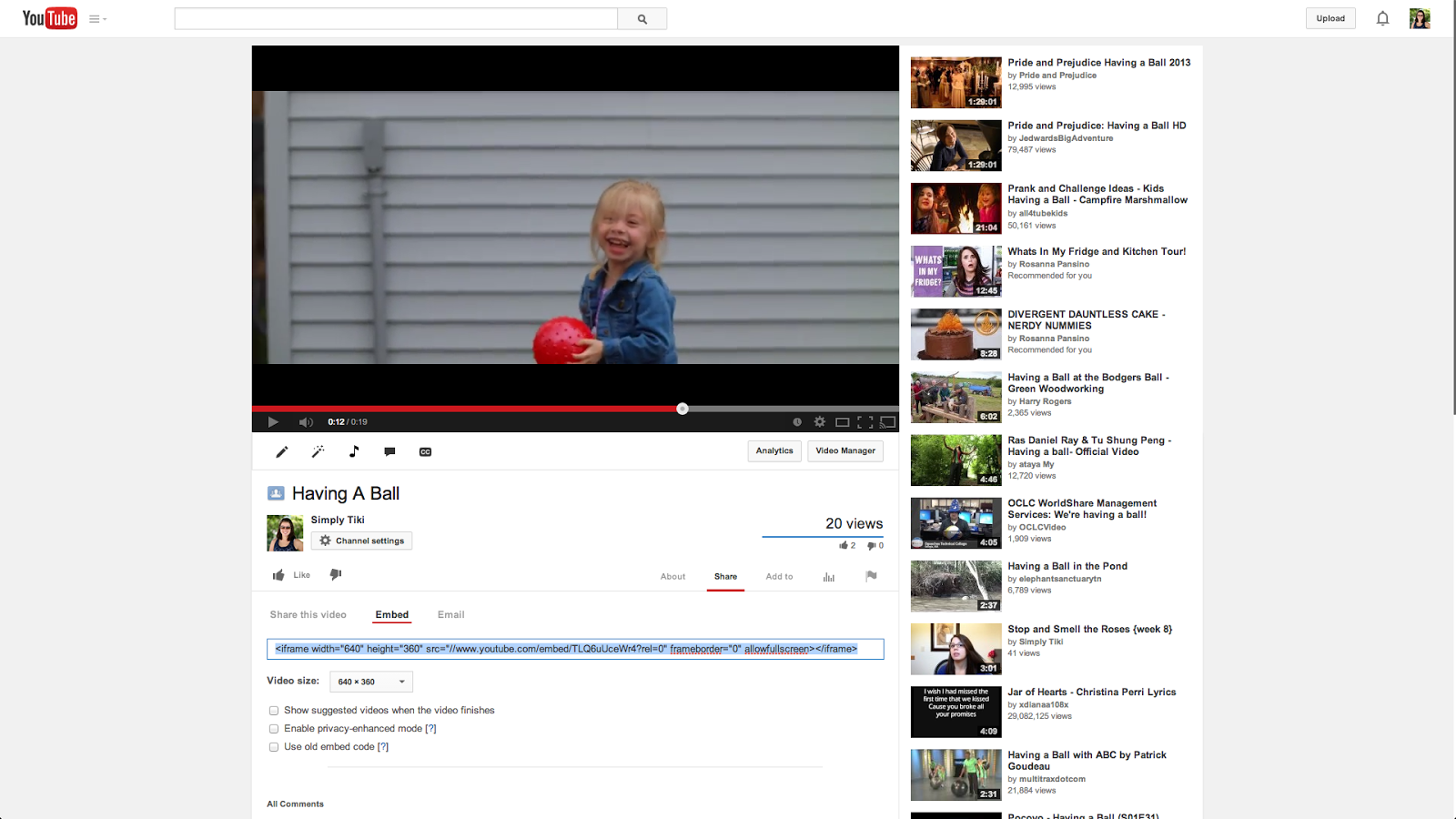Screen dimensions: 1456x819
Task: Click the Upload button
Action: coord(1330,18)
